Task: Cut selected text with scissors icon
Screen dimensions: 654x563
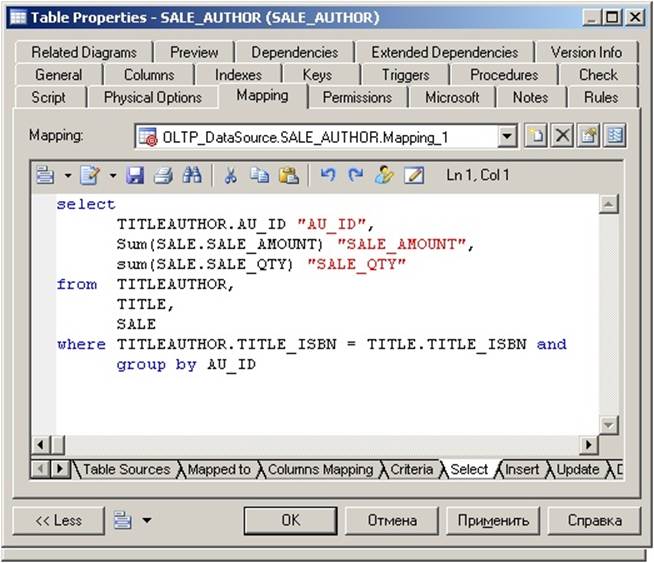Action: tap(231, 175)
